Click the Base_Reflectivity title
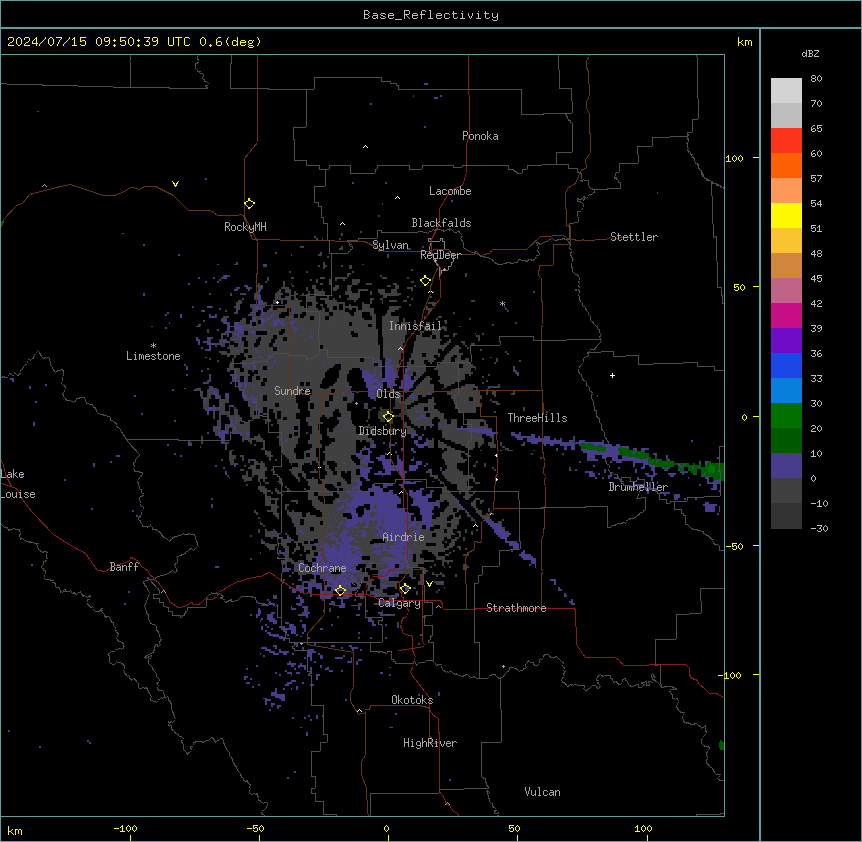This screenshot has height=842, width=862. 431,15
